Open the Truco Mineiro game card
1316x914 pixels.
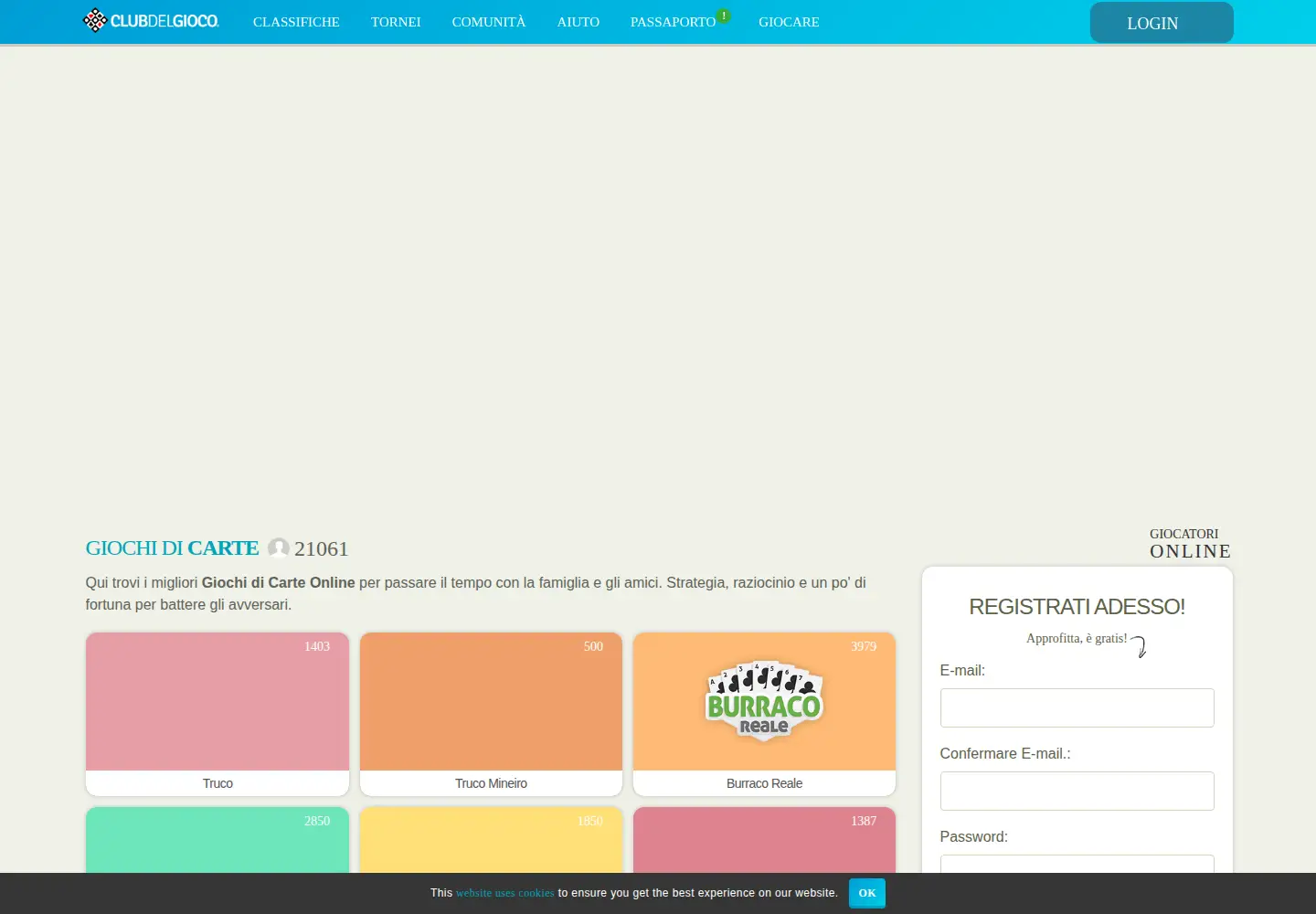pos(491,714)
